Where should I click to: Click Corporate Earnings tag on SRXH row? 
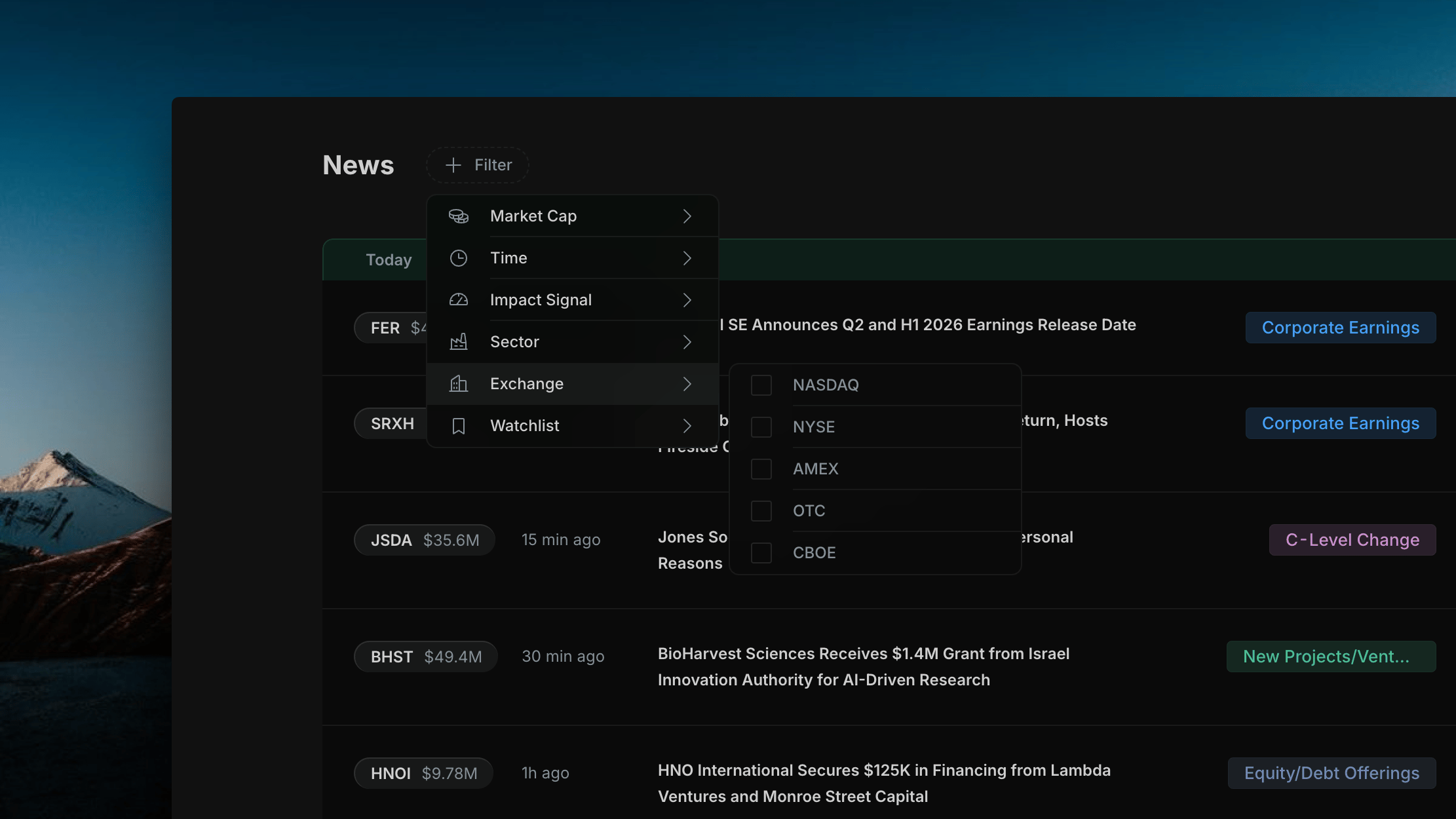(x=1341, y=423)
